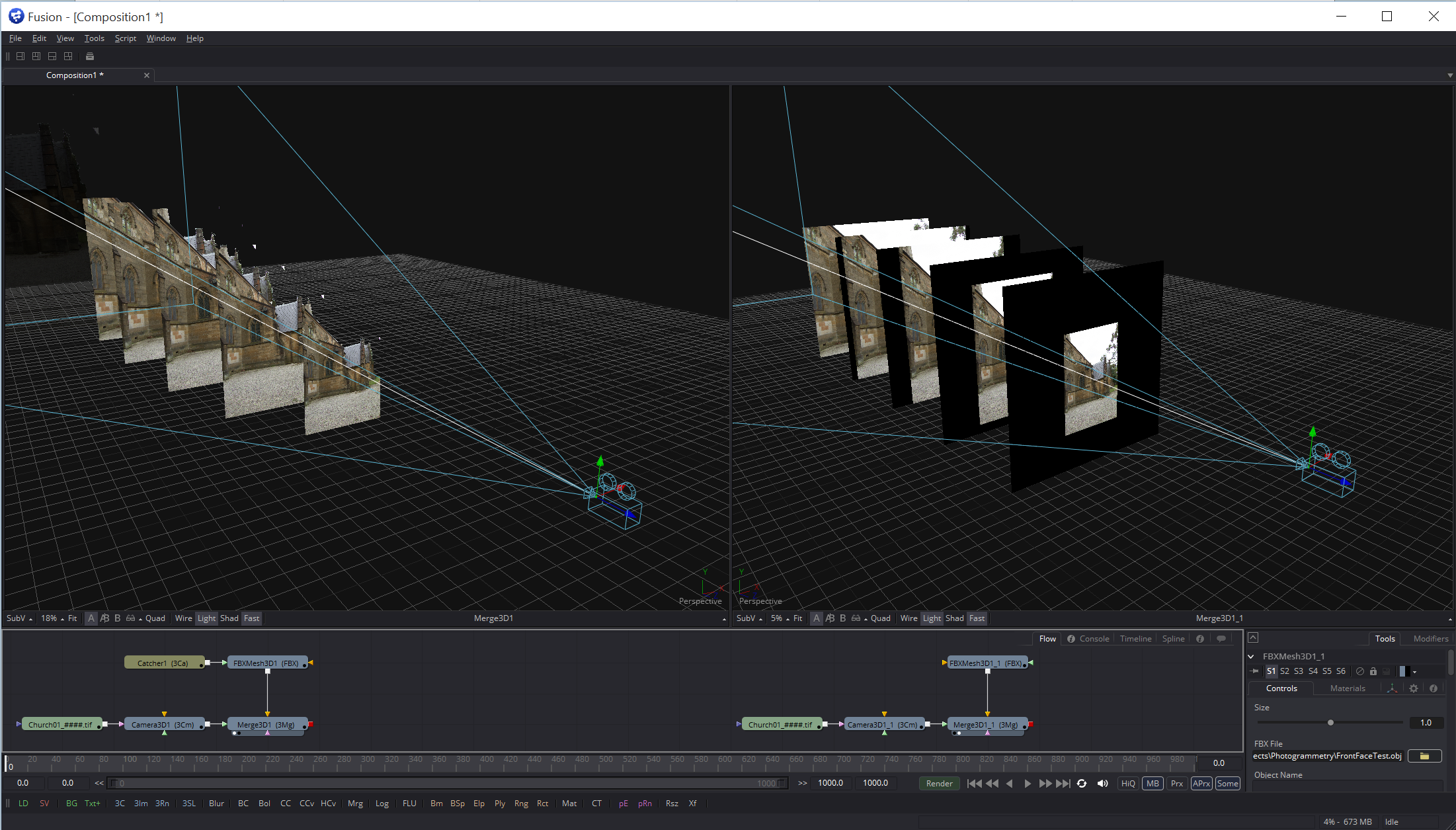Show buffer A in right viewer
Image resolution: width=1456 pixels, height=830 pixels.
tap(817, 618)
